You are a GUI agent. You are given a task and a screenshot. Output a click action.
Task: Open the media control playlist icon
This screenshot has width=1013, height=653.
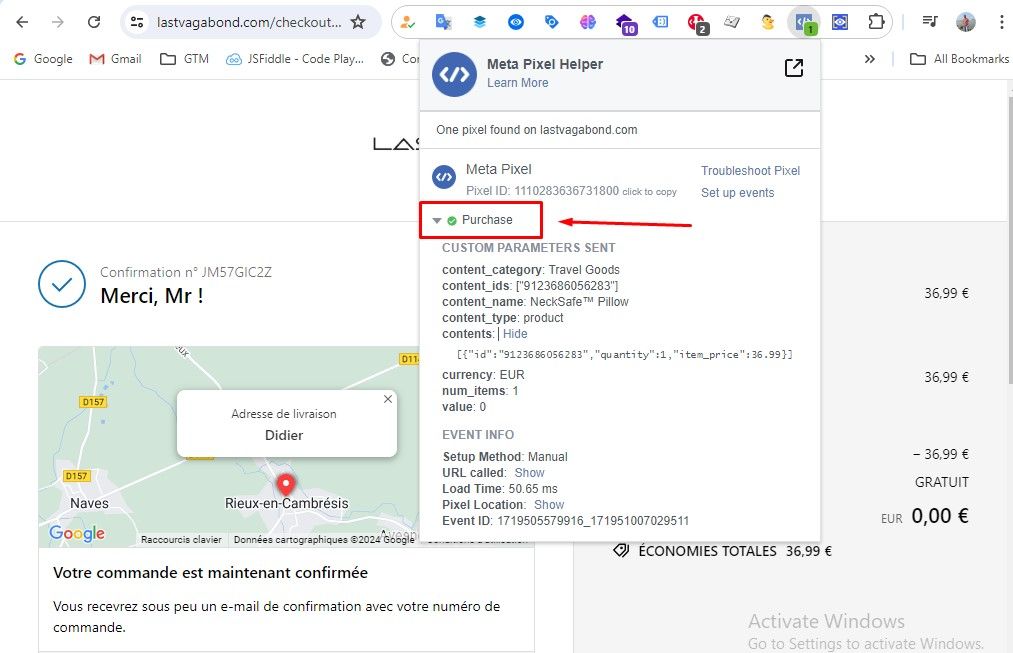pos(930,22)
